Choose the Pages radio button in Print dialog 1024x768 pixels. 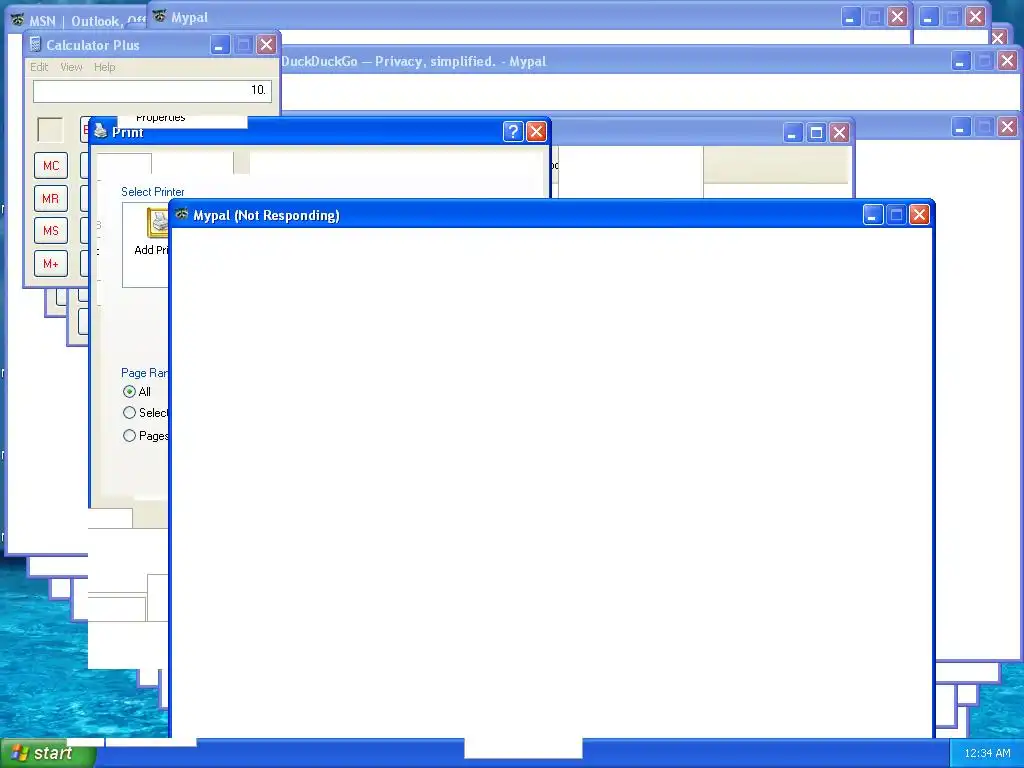point(129,436)
